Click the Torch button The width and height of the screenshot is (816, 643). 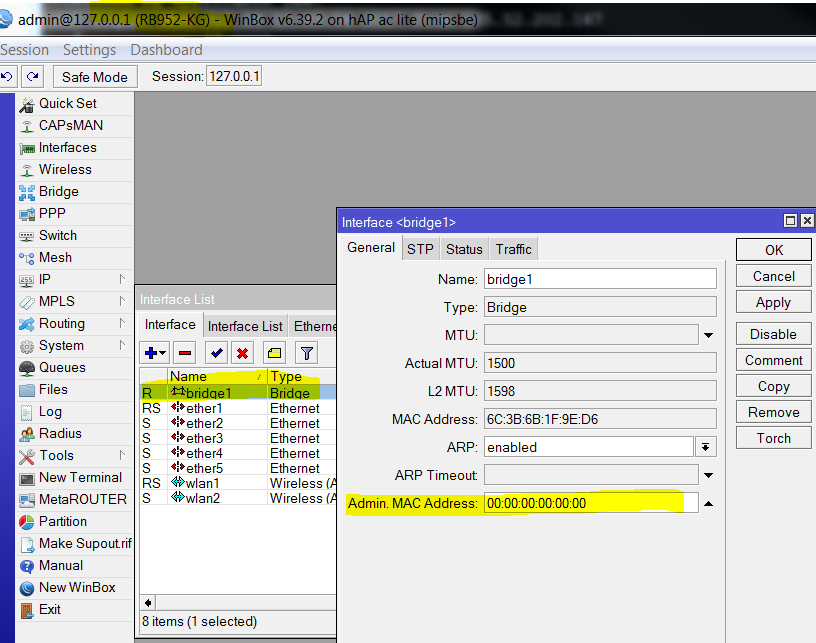772,437
